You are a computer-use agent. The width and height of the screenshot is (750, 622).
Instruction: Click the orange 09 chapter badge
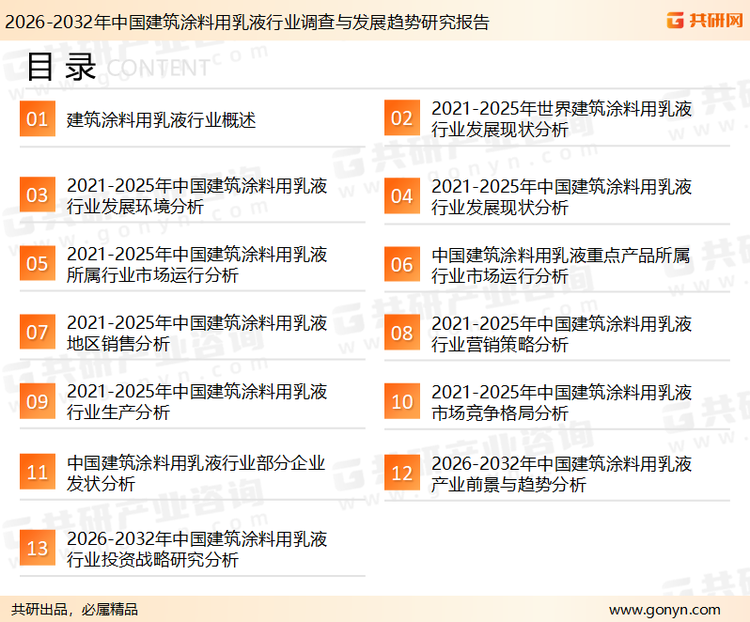(37, 401)
